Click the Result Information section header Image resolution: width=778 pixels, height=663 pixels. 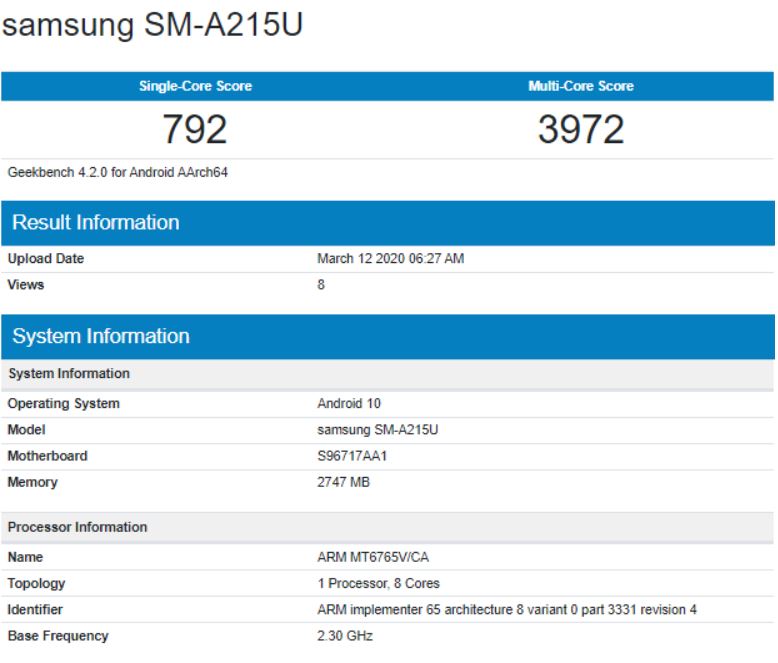tap(96, 222)
